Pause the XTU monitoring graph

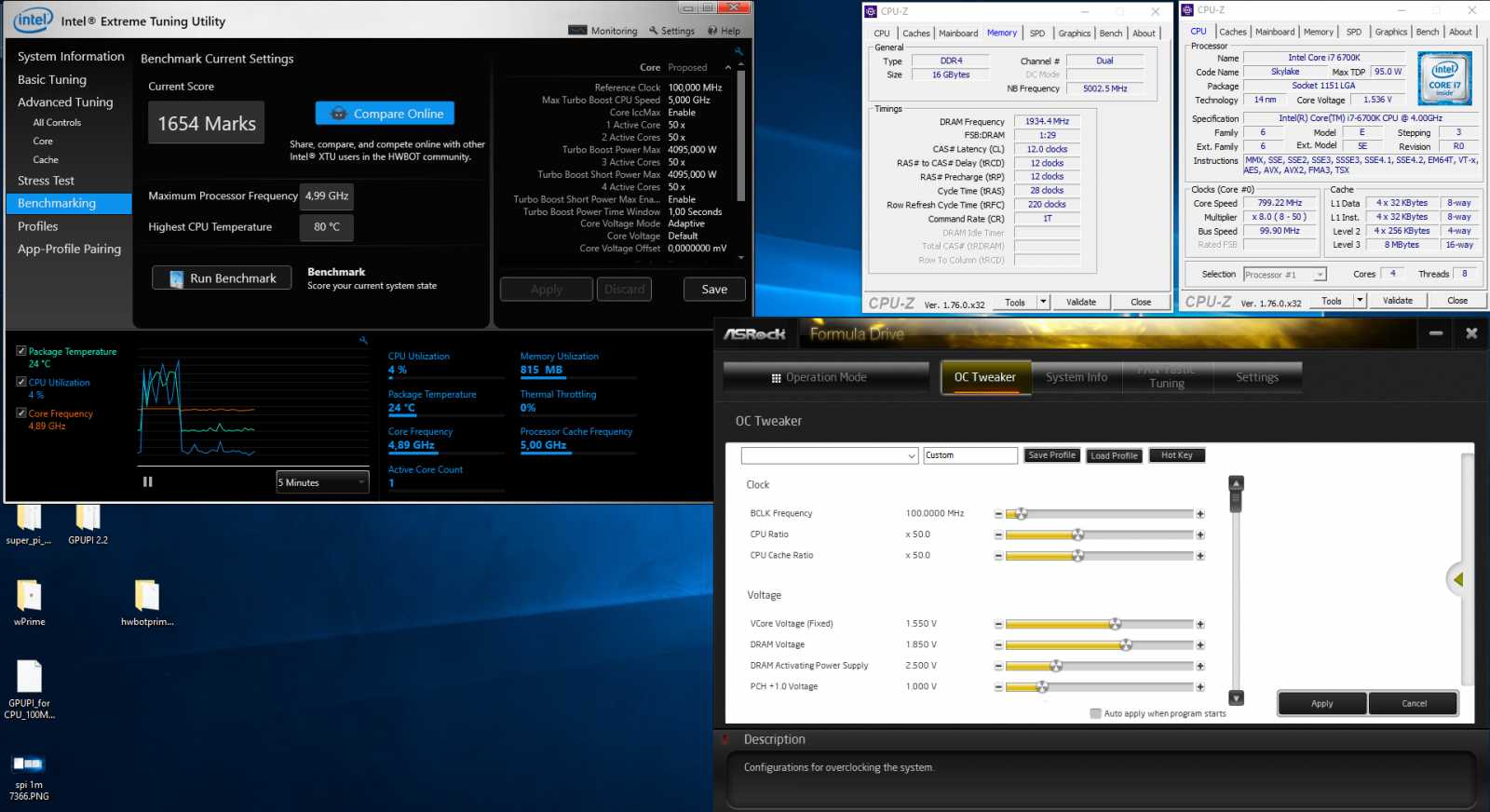pyautogui.click(x=147, y=481)
